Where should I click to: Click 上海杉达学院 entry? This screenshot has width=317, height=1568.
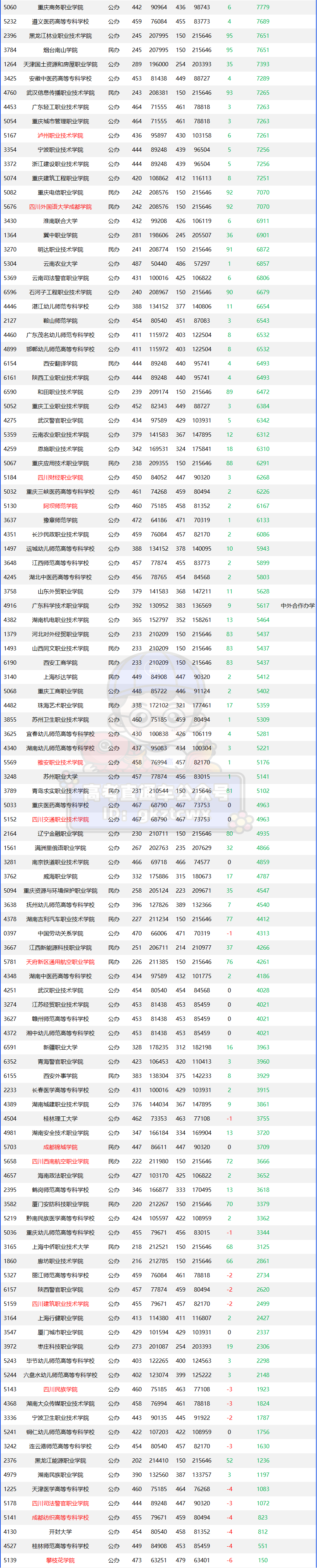tap(60, 677)
